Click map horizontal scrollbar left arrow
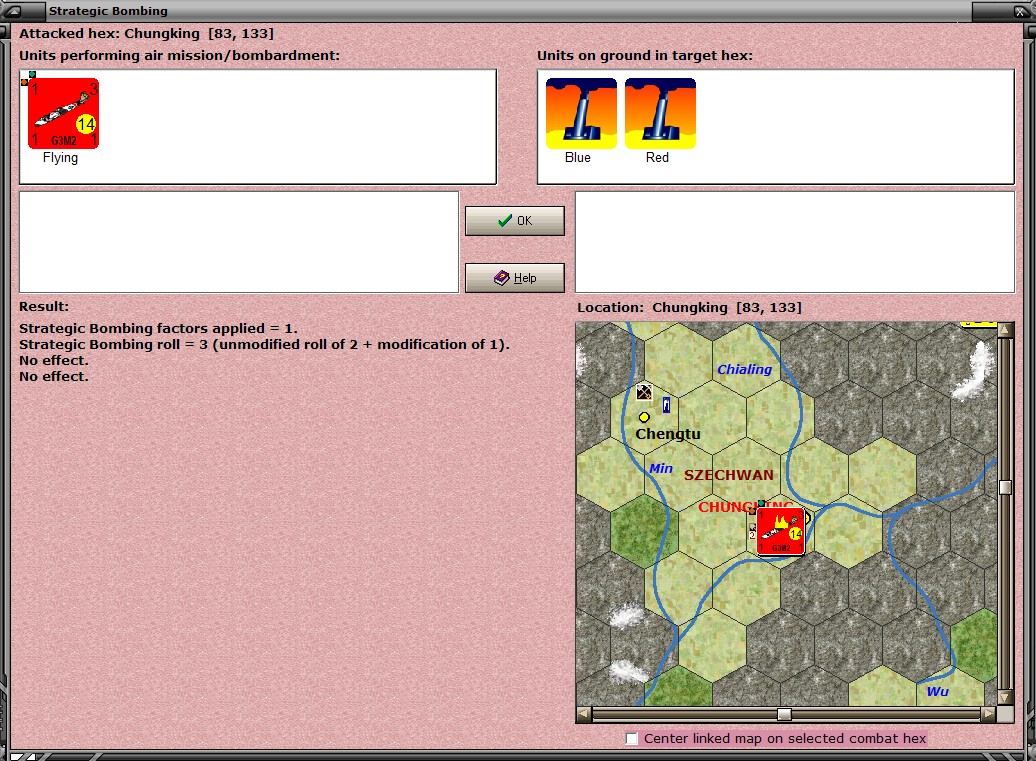The image size is (1036, 761). pyautogui.click(x=583, y=713)
